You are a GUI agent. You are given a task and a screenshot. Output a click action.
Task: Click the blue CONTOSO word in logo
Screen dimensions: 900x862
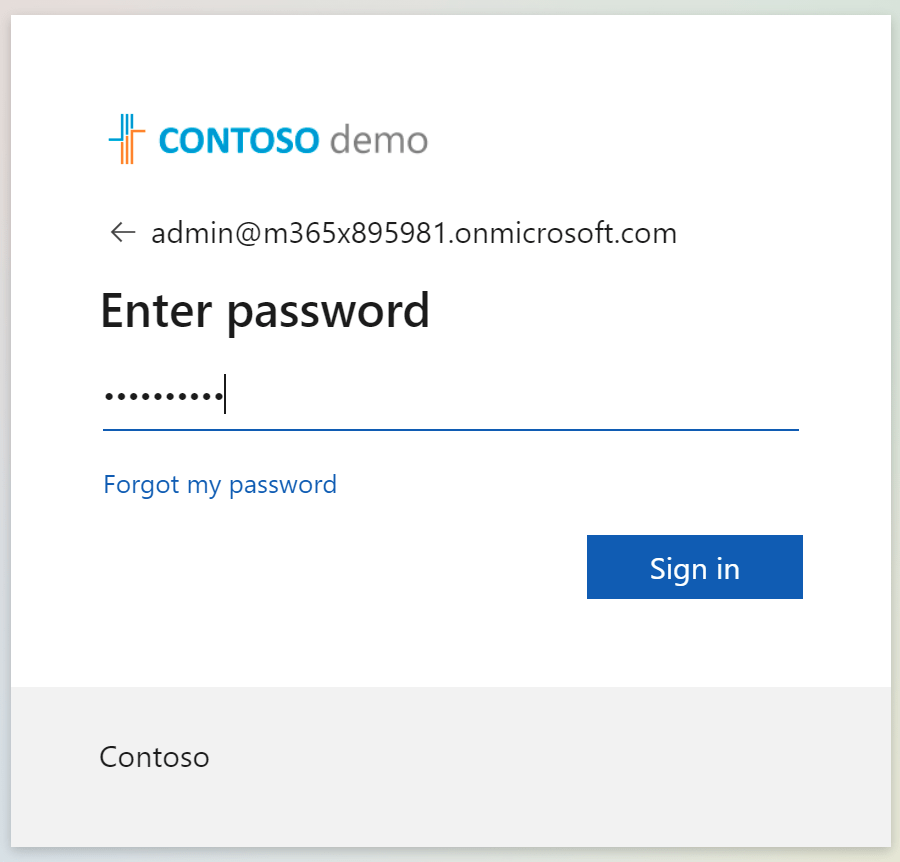(x=238, y=140)
